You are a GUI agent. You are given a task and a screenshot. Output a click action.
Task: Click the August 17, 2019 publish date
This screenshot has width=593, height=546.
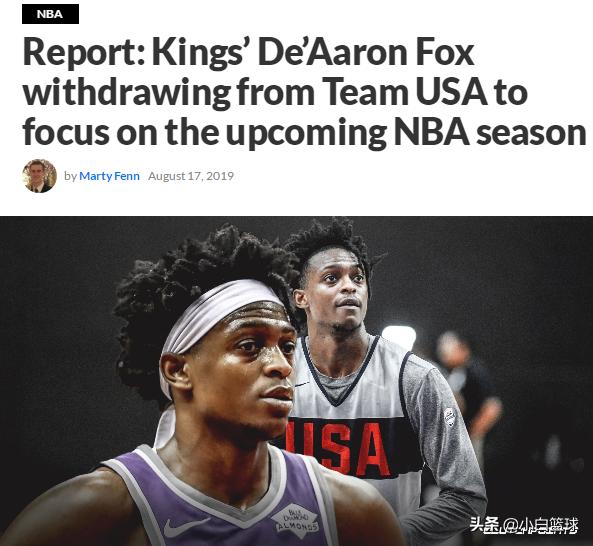pos(191,176)
